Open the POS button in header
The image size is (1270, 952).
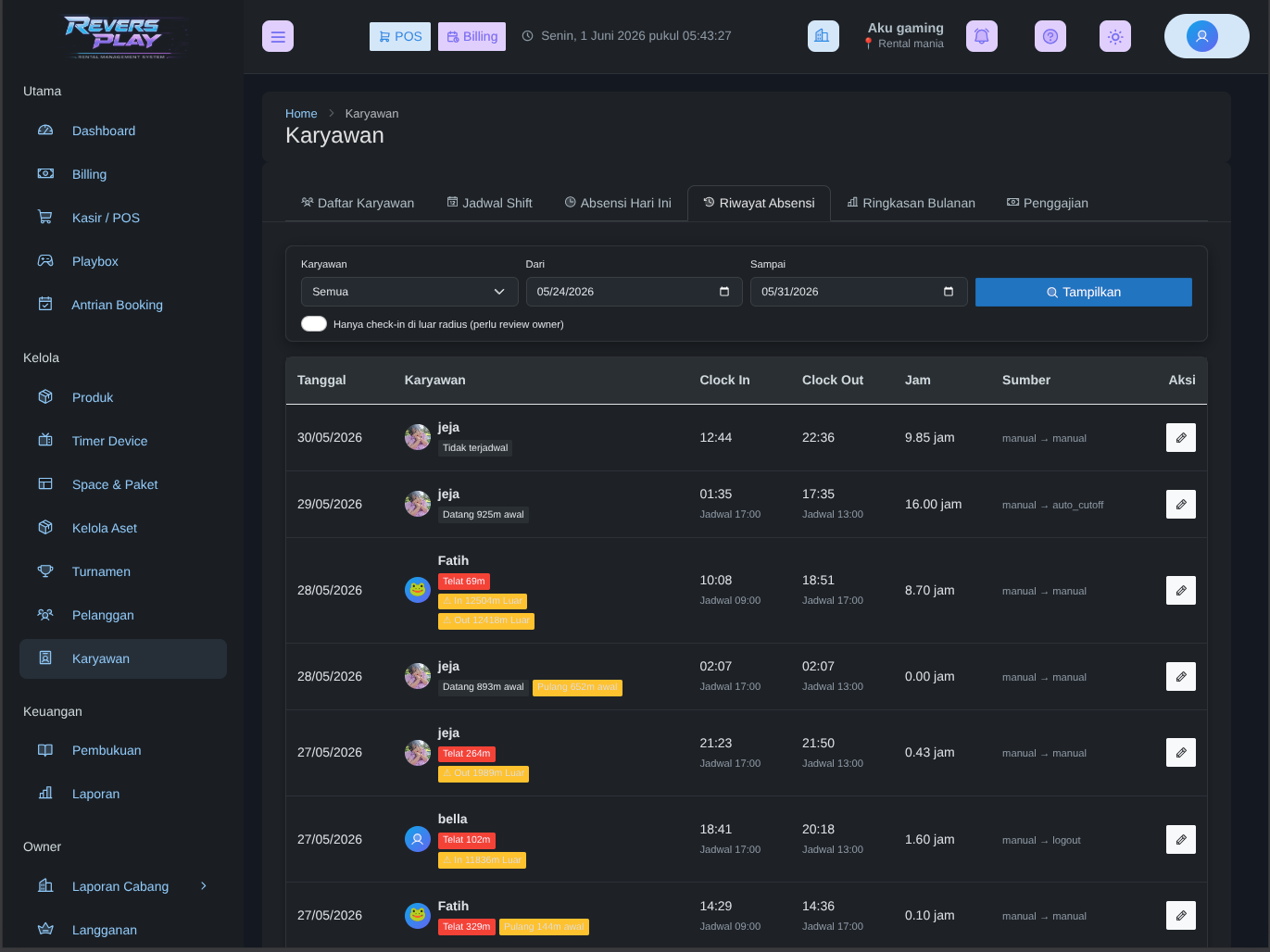[x=400, y=36]
